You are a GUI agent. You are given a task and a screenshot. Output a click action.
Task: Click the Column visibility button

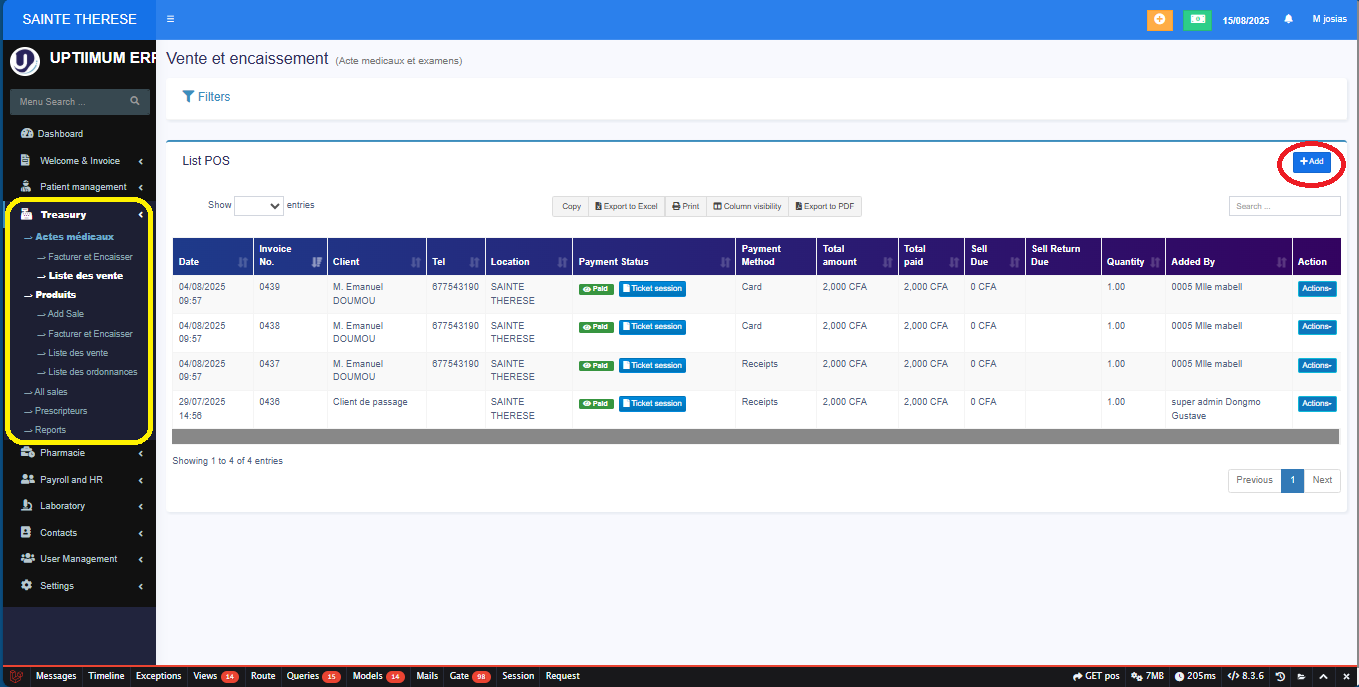pos(747,206)
